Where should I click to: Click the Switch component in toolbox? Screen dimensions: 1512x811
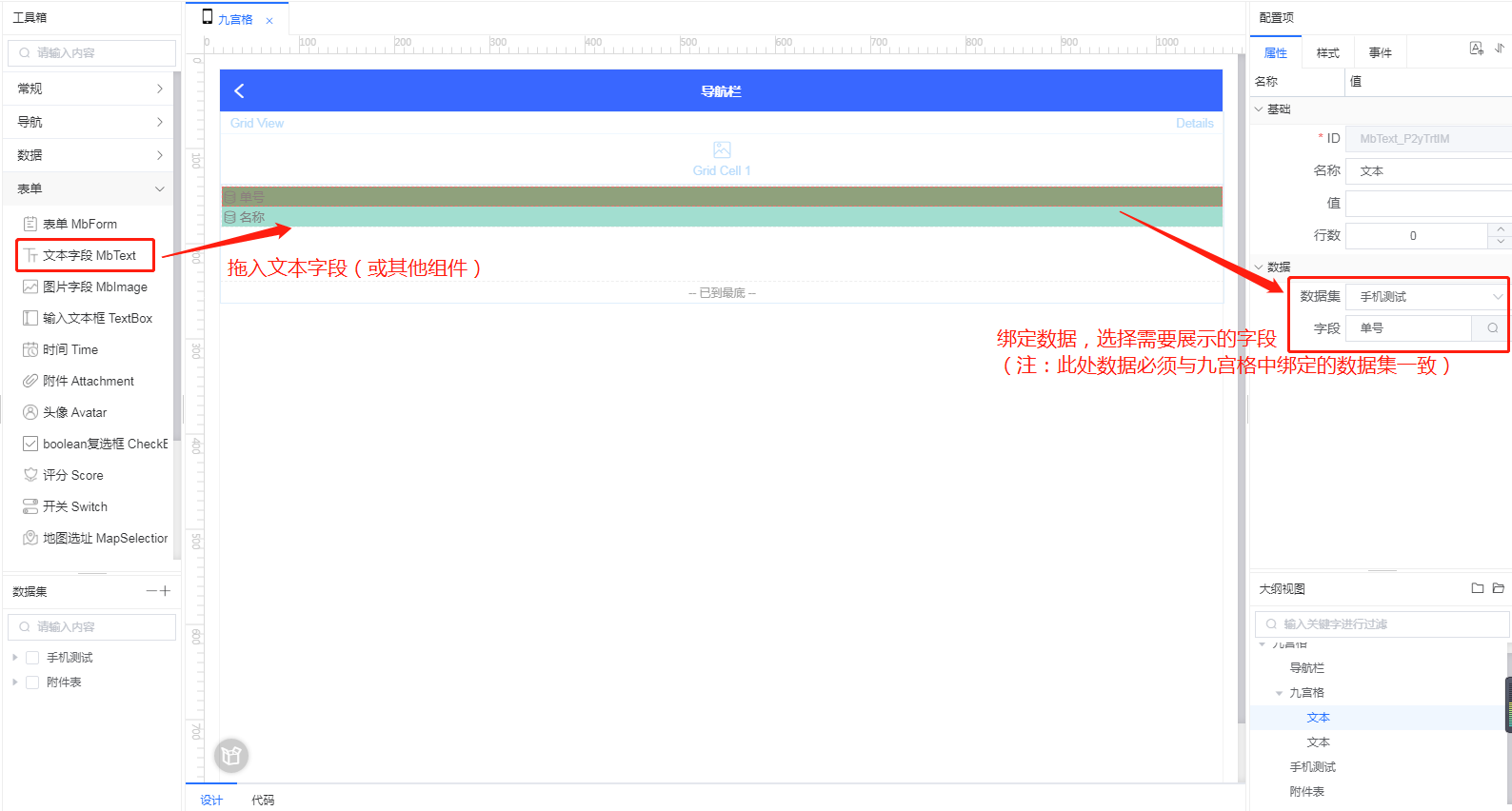coord(74,506)
